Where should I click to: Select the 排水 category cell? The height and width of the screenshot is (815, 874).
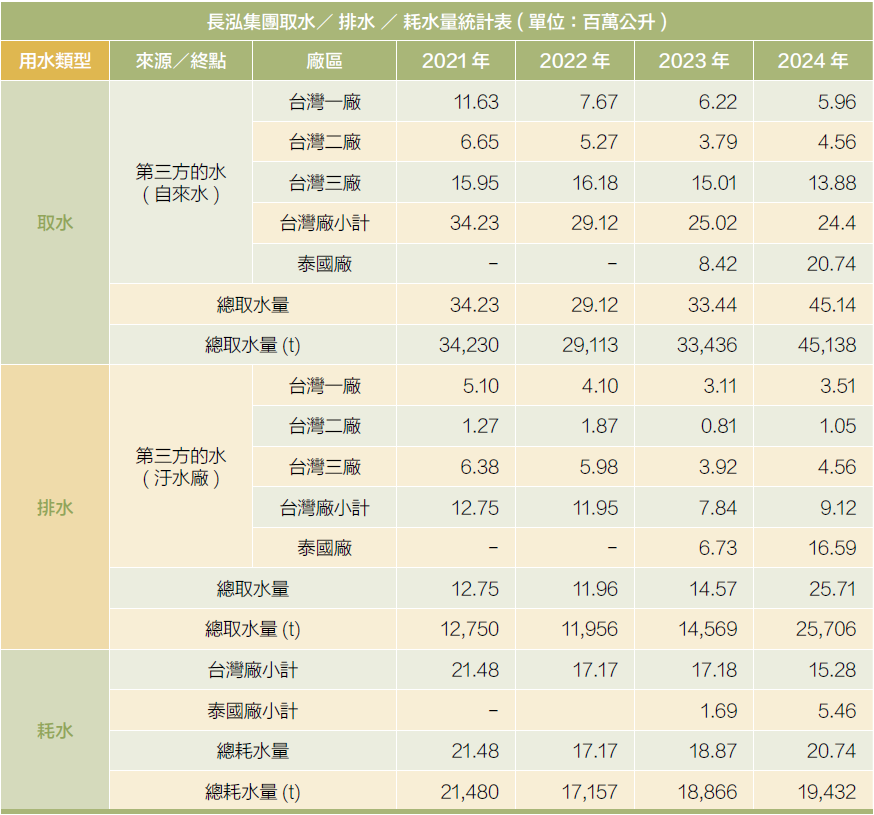55,507
